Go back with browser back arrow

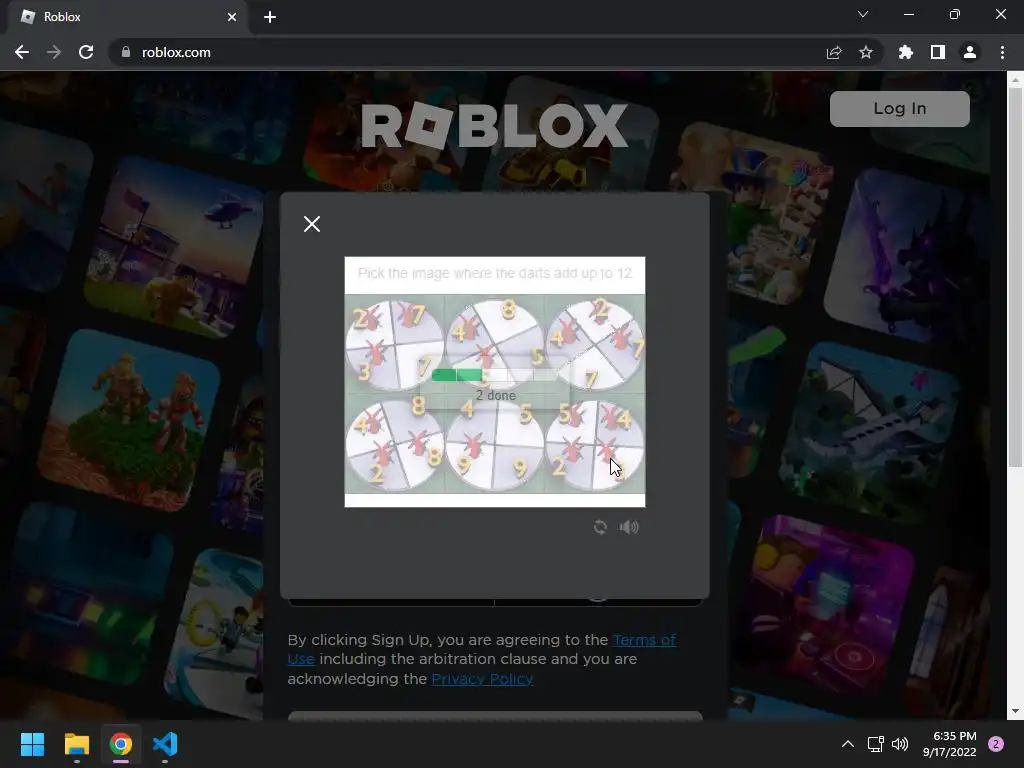[22, 52]
